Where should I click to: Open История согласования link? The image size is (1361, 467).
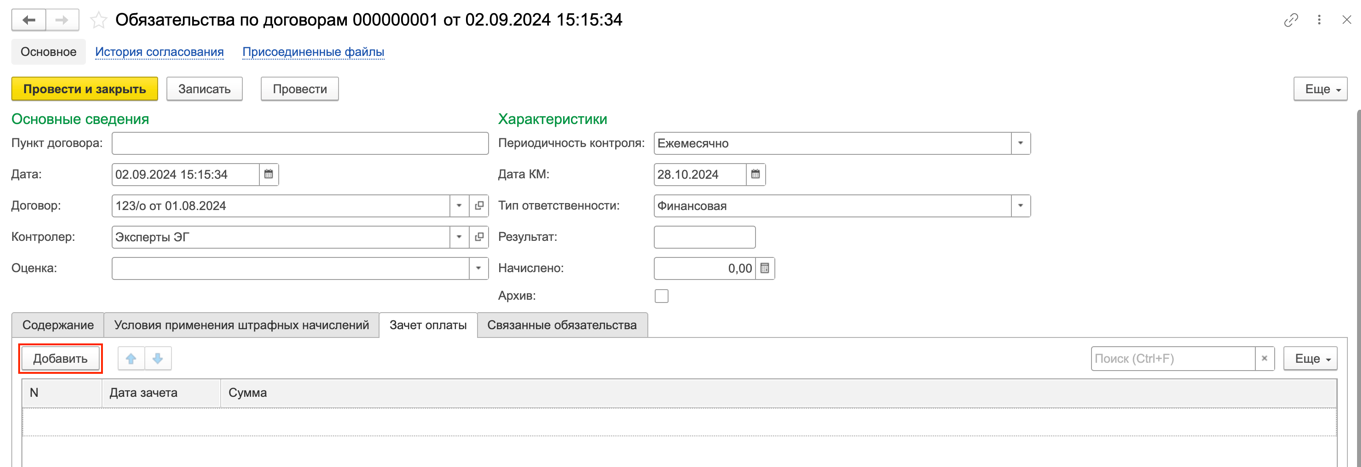[159, 52]
